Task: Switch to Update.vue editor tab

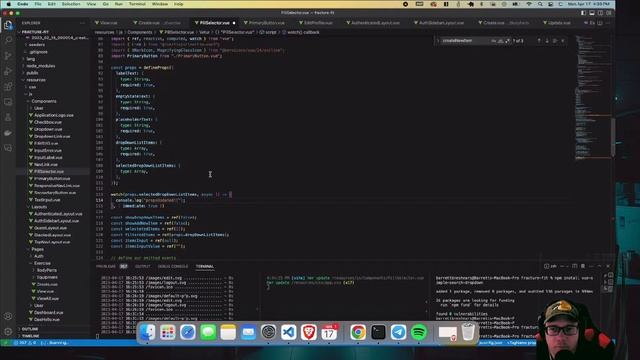Action: pyautogui.click(x=559, y=23)
